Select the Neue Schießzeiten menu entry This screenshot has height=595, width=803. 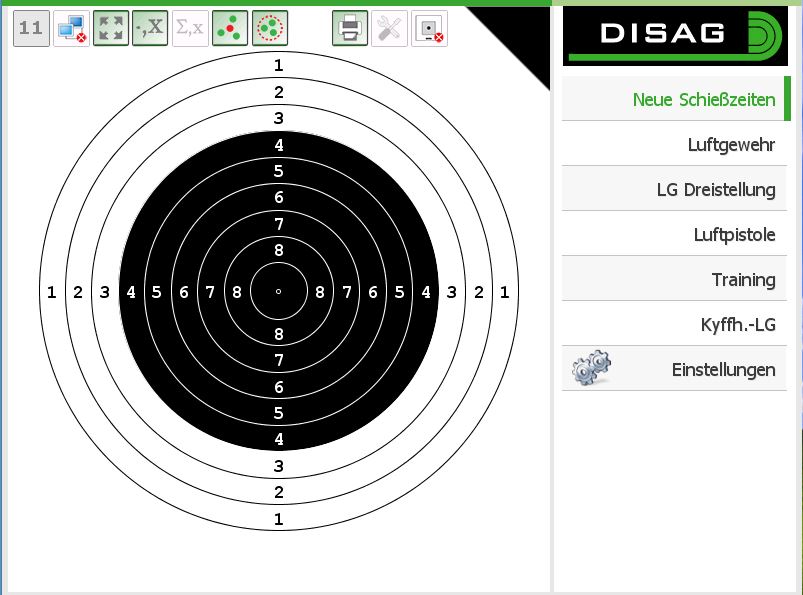tap(703, 99)
